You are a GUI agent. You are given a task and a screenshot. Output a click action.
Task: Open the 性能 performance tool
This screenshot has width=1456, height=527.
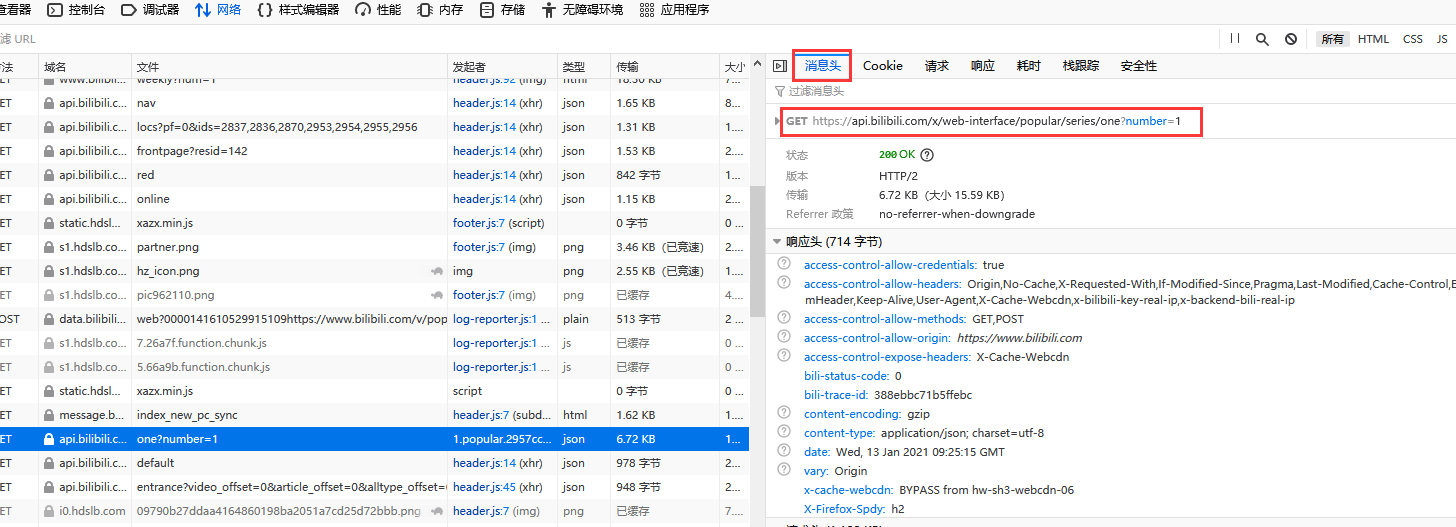coord(378,10)
